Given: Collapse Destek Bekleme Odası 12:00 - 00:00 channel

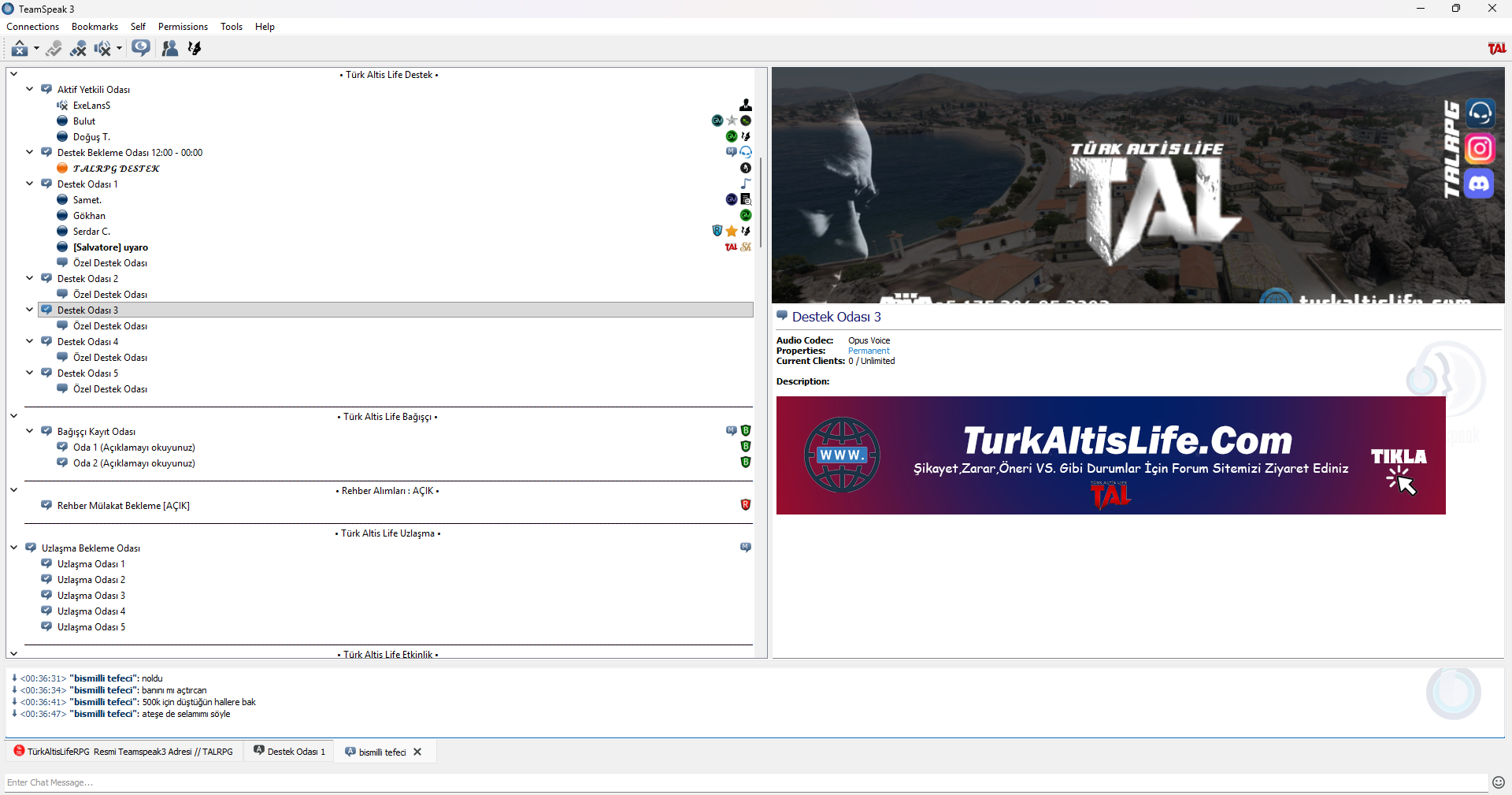Looking at the screenshot, I should point(29,152).
